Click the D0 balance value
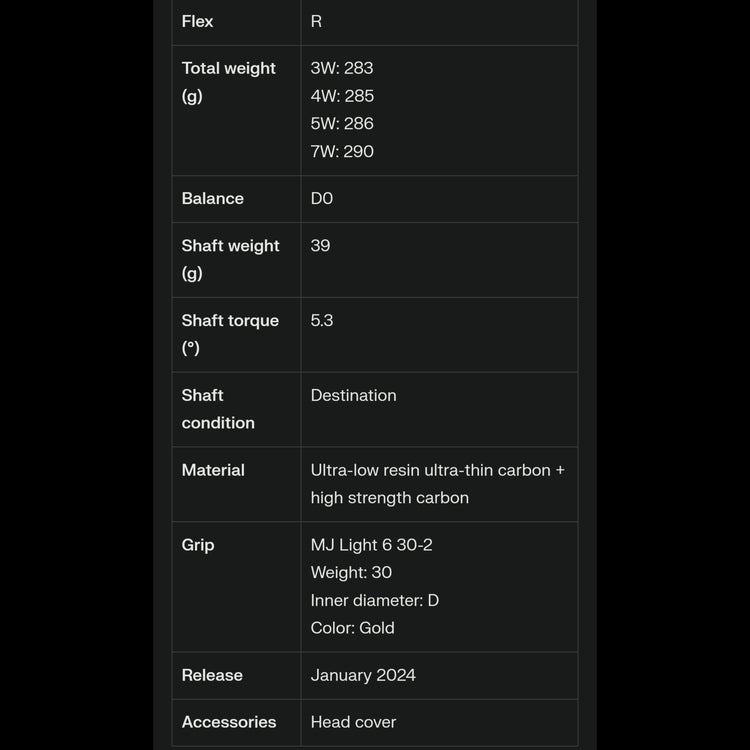This screenshot has height=750, width=750. [x=322, y=198]
